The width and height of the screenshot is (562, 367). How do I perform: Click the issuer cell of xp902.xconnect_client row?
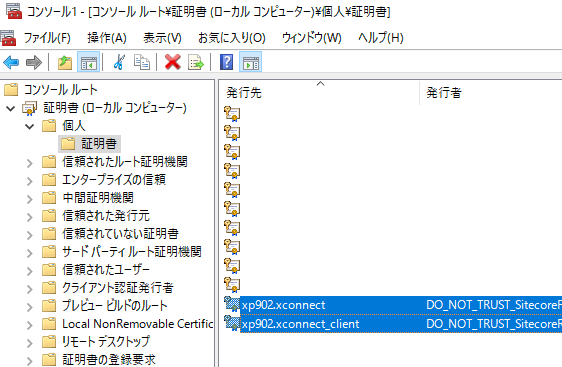pyautogui.click(x=494, y=324)
